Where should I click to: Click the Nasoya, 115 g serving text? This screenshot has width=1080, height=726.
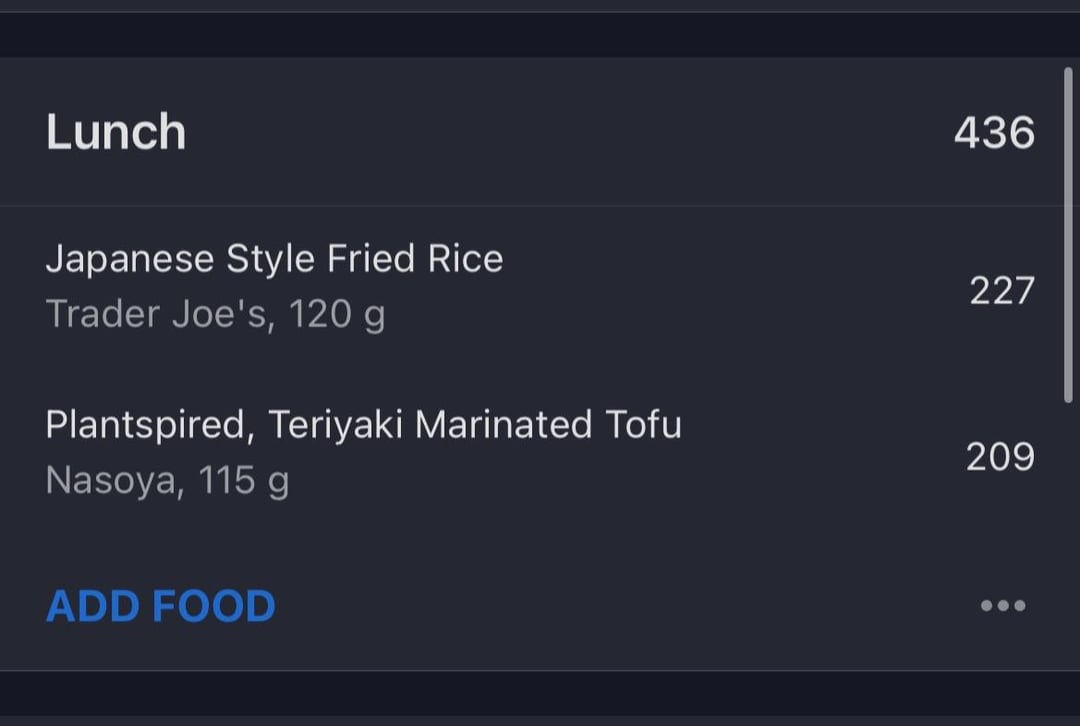167,481
